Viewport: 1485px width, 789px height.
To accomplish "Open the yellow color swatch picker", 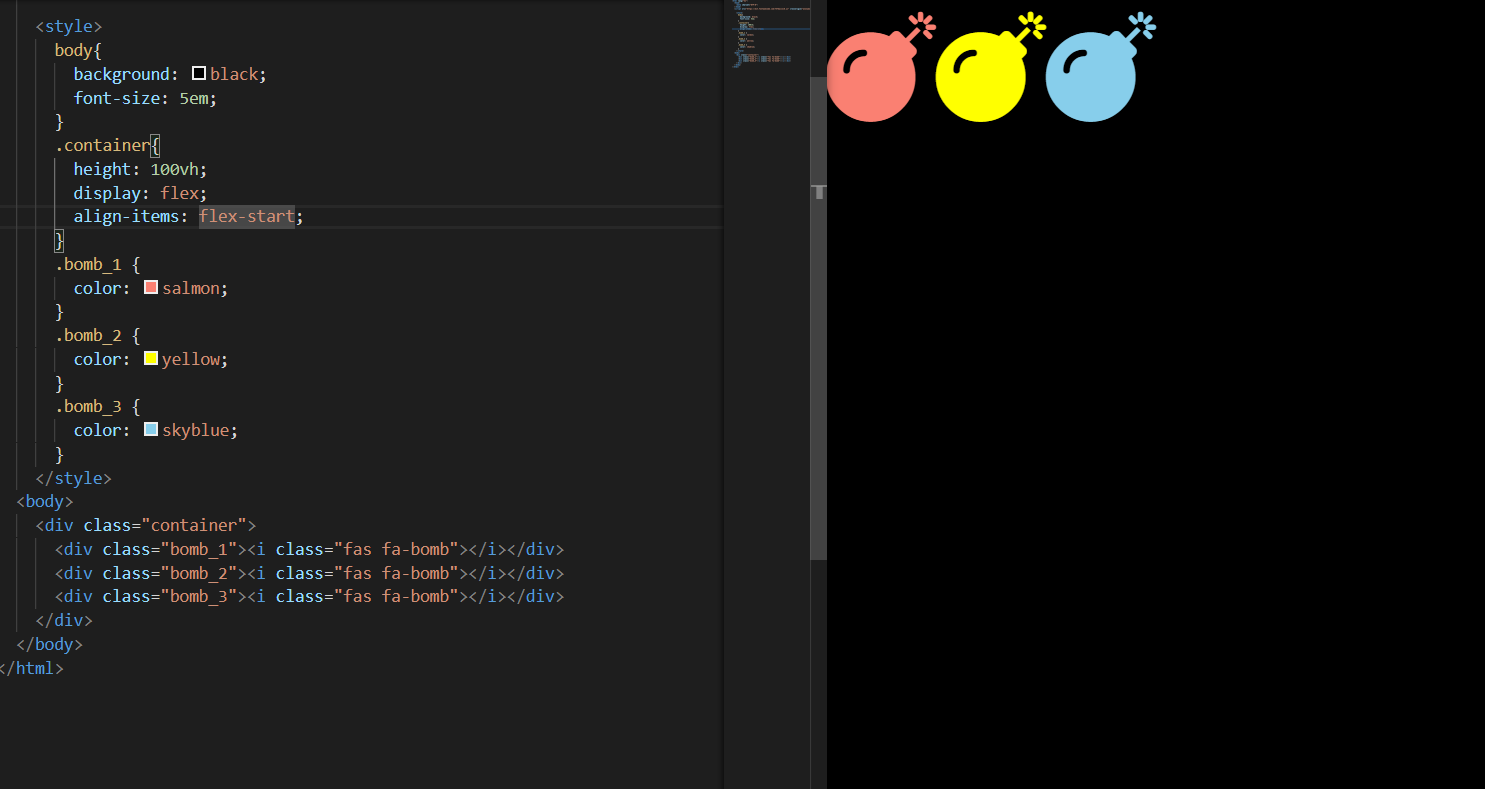I will 151,358.
